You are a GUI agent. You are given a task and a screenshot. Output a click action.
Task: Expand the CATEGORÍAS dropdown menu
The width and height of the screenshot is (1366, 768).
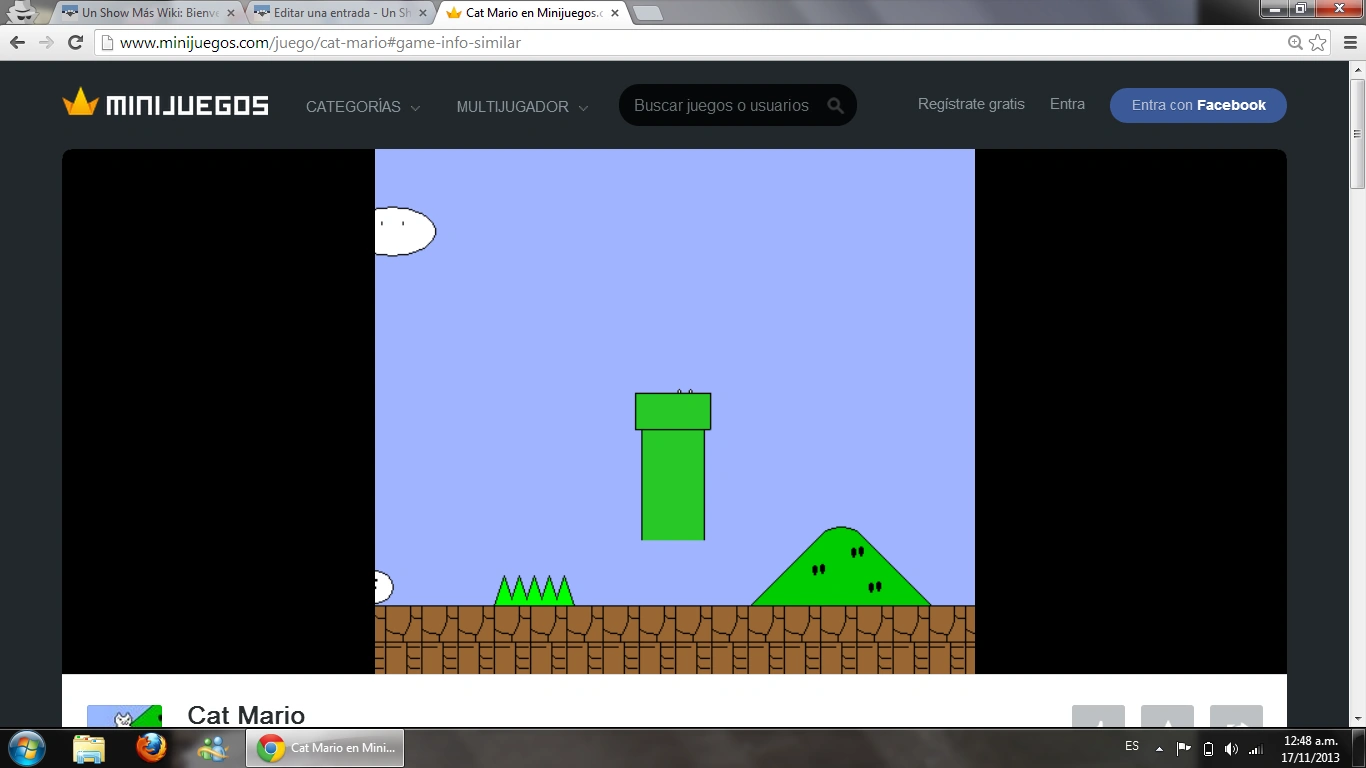363,106
